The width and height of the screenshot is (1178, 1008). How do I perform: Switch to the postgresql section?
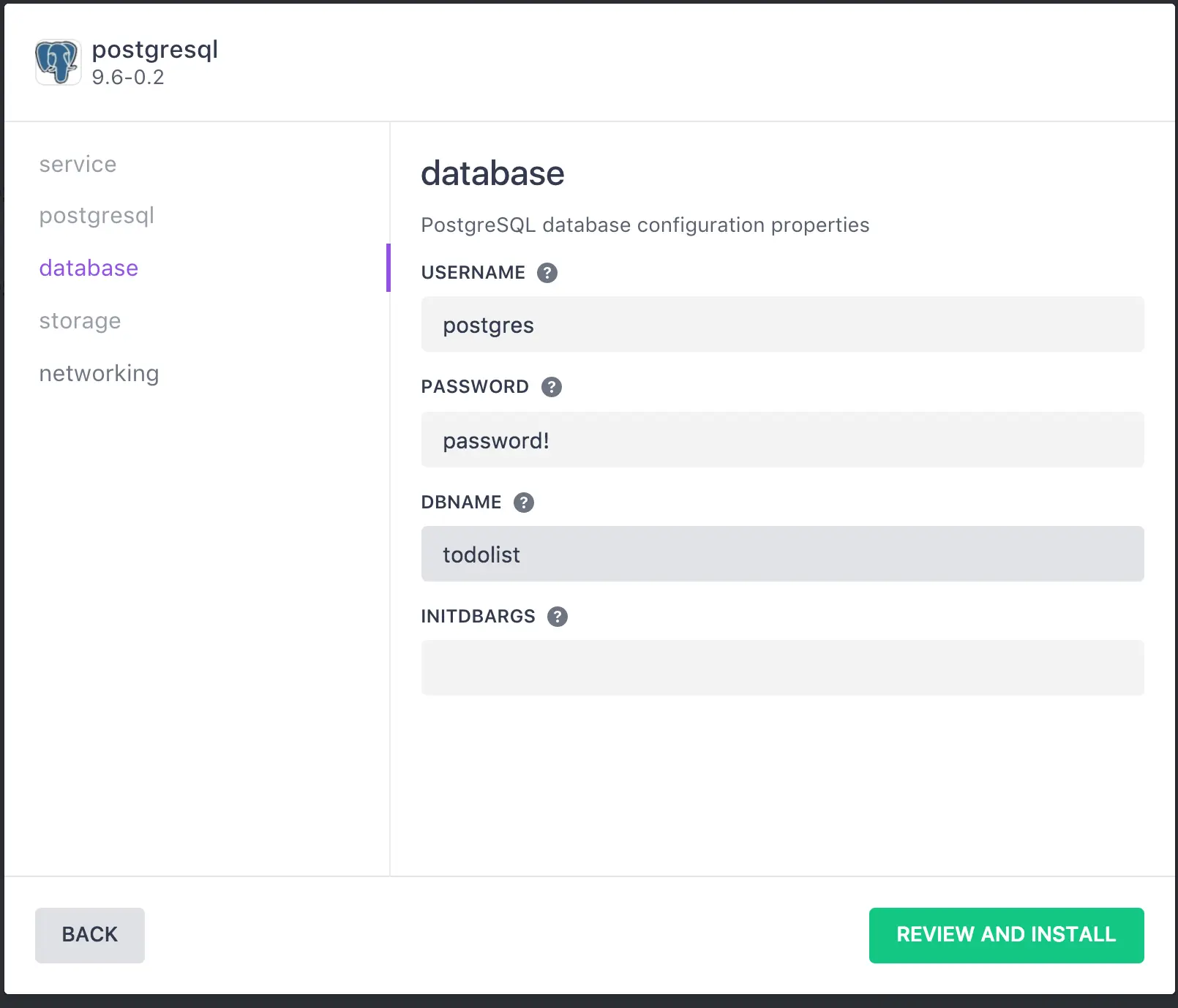[x=97, y=216]
